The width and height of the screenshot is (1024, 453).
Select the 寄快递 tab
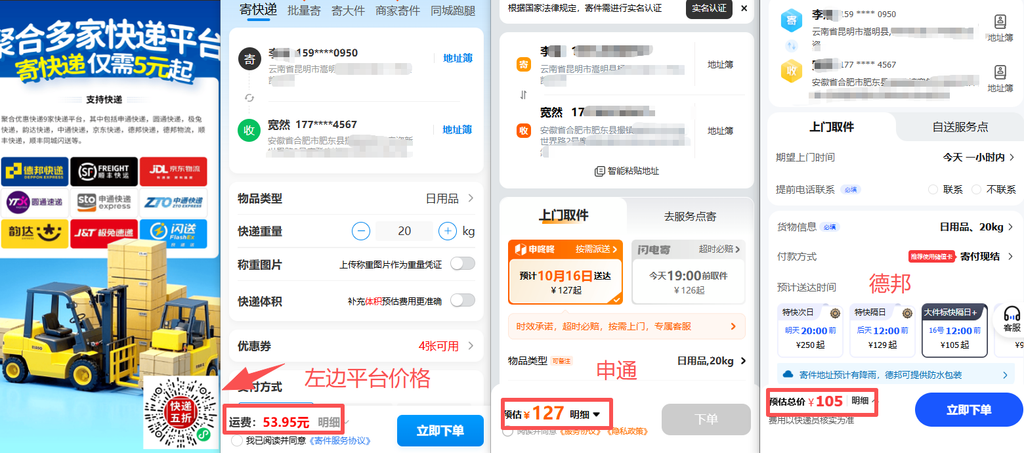pos(258,10)
